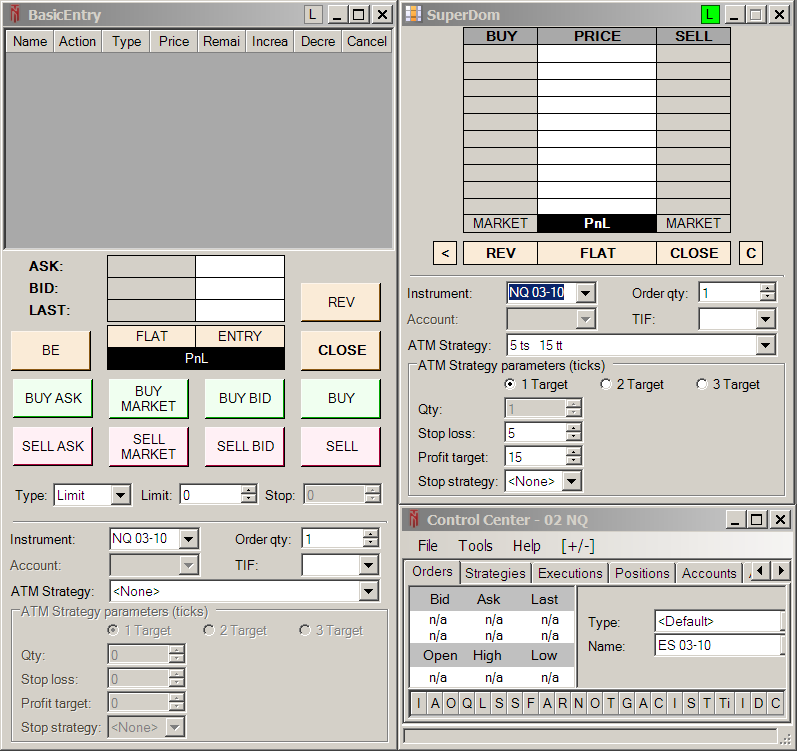Click the 'F' button in Control Center toolbar
Screen dimensions: 797x751
(530, 703)
